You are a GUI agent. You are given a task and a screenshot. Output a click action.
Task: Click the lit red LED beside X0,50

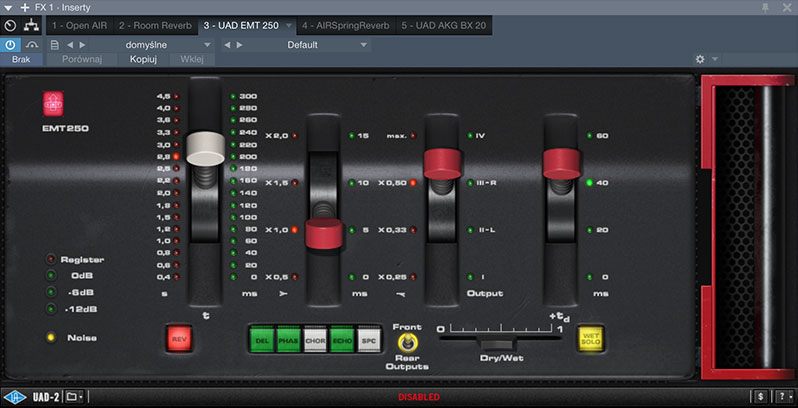[x=413, y=183]
